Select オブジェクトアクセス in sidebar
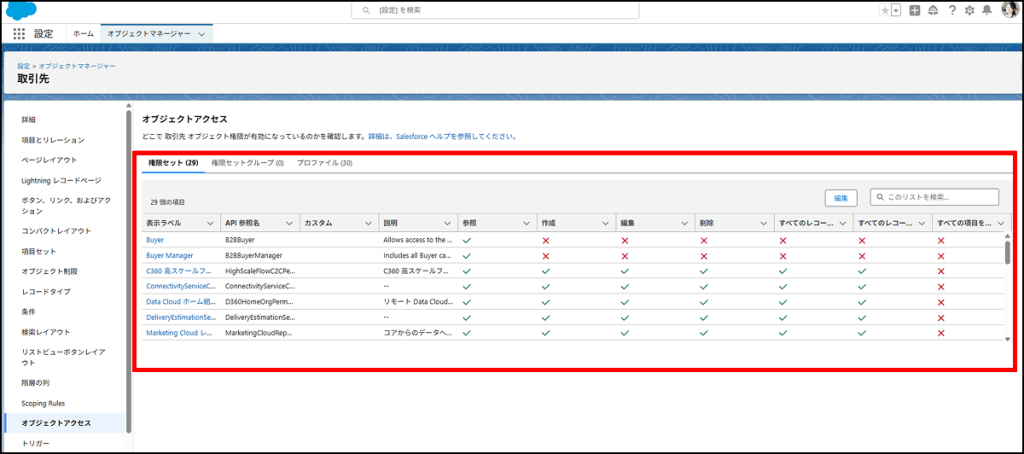This screenshot has height=454, width=1024. pos(56,423)
